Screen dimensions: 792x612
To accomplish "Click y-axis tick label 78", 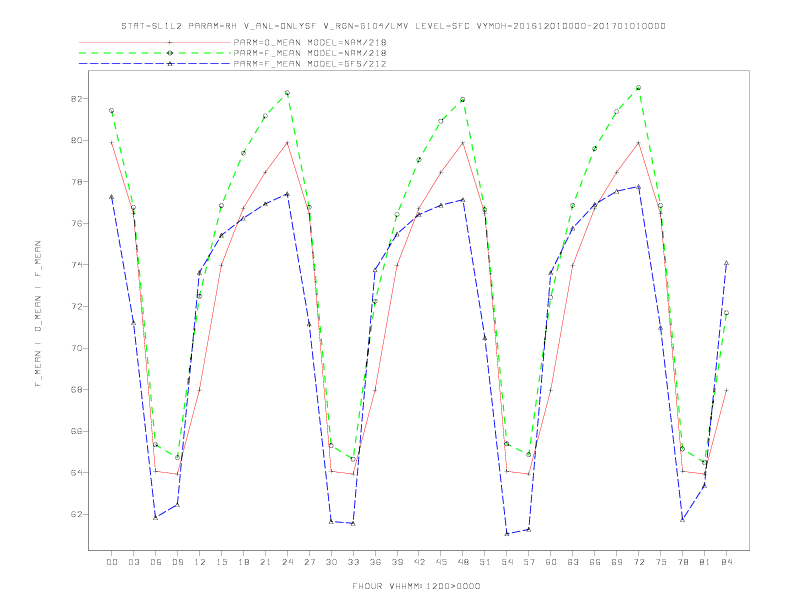I will [x=77, y=182].
